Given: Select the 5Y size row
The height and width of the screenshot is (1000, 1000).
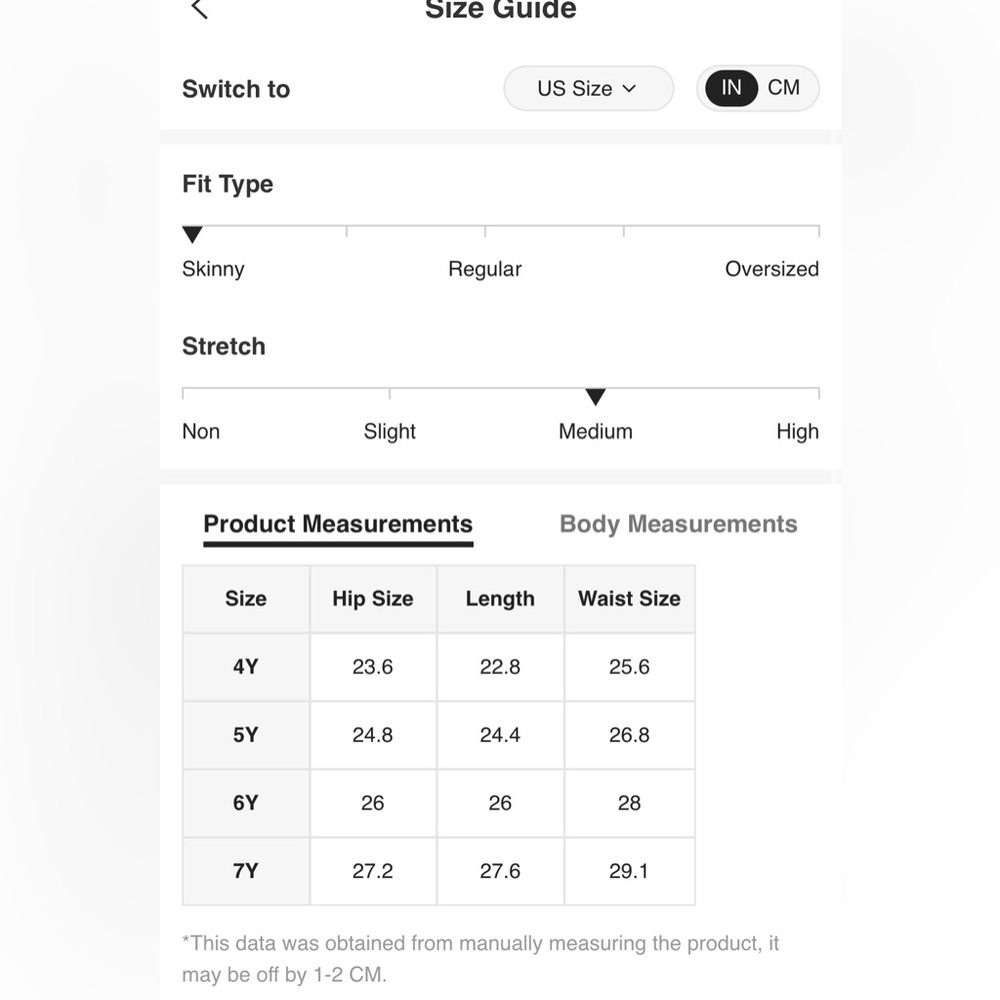Looking at the screenshot, I should click(x=439, y=735).
